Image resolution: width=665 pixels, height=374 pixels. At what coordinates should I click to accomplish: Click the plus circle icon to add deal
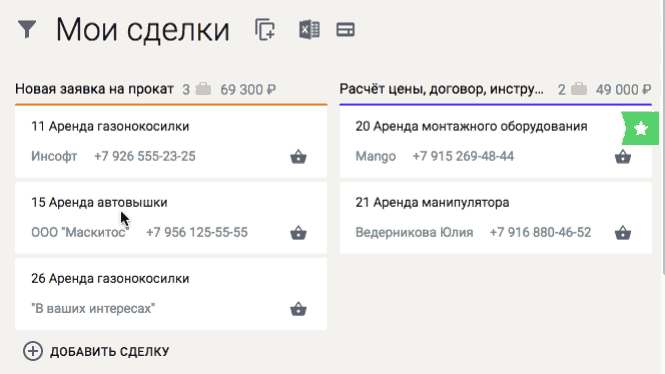[x=33, y=351]
